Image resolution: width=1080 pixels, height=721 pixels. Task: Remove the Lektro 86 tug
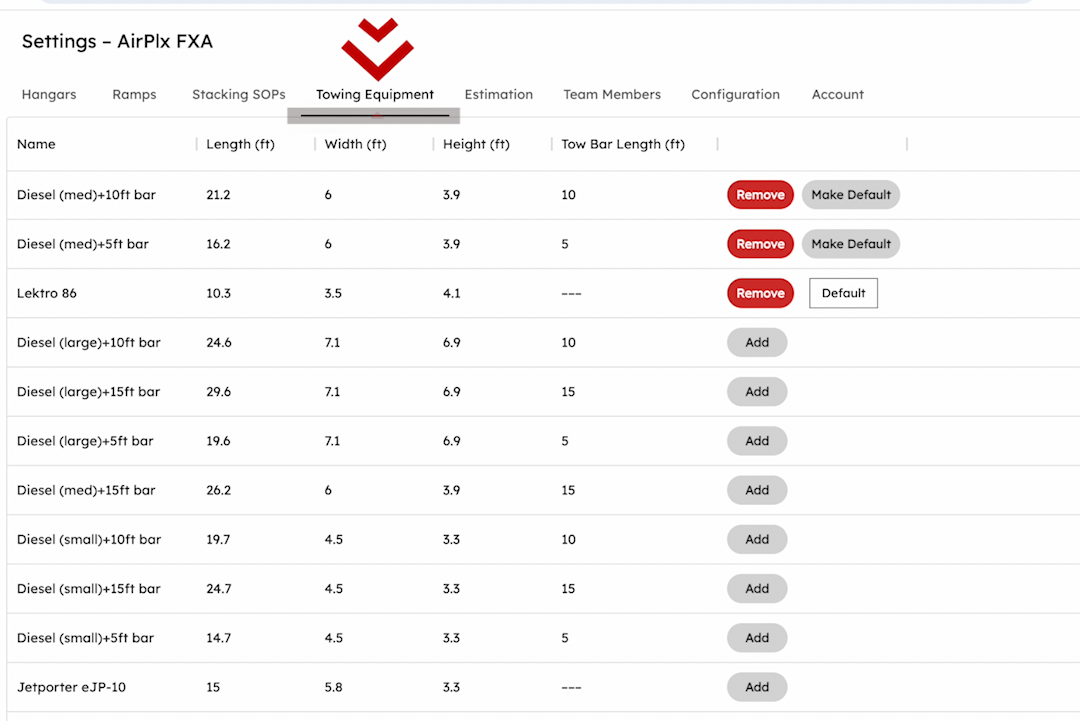(x=760, y=293)
